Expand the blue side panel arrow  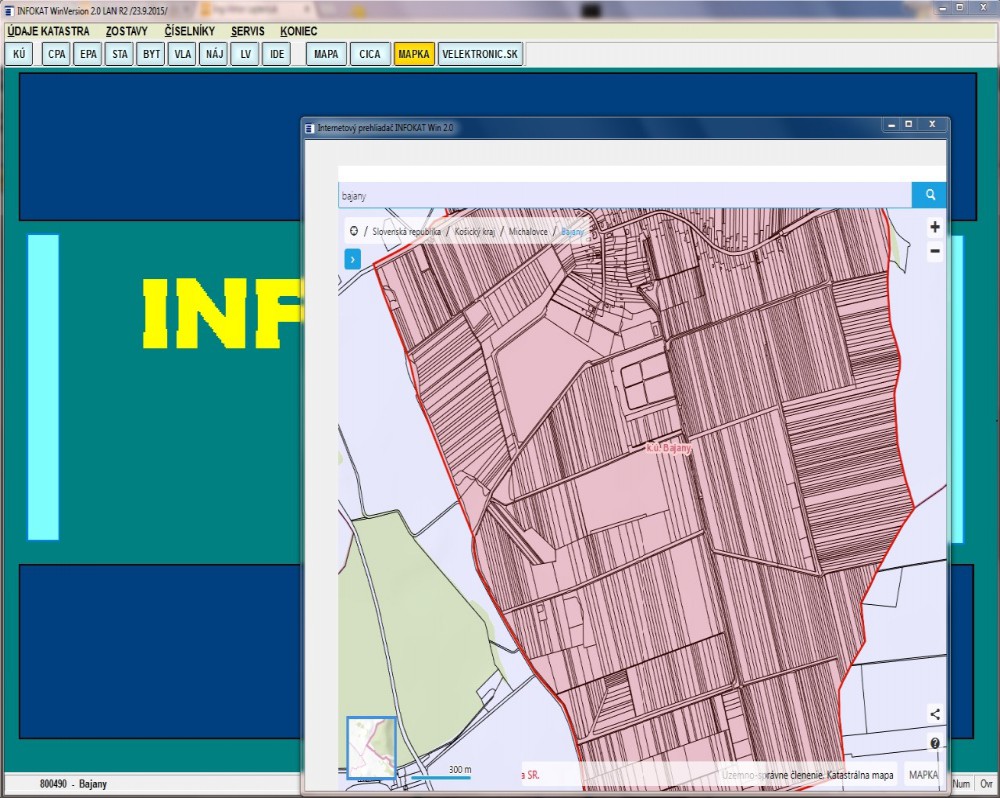click(352, 259)
